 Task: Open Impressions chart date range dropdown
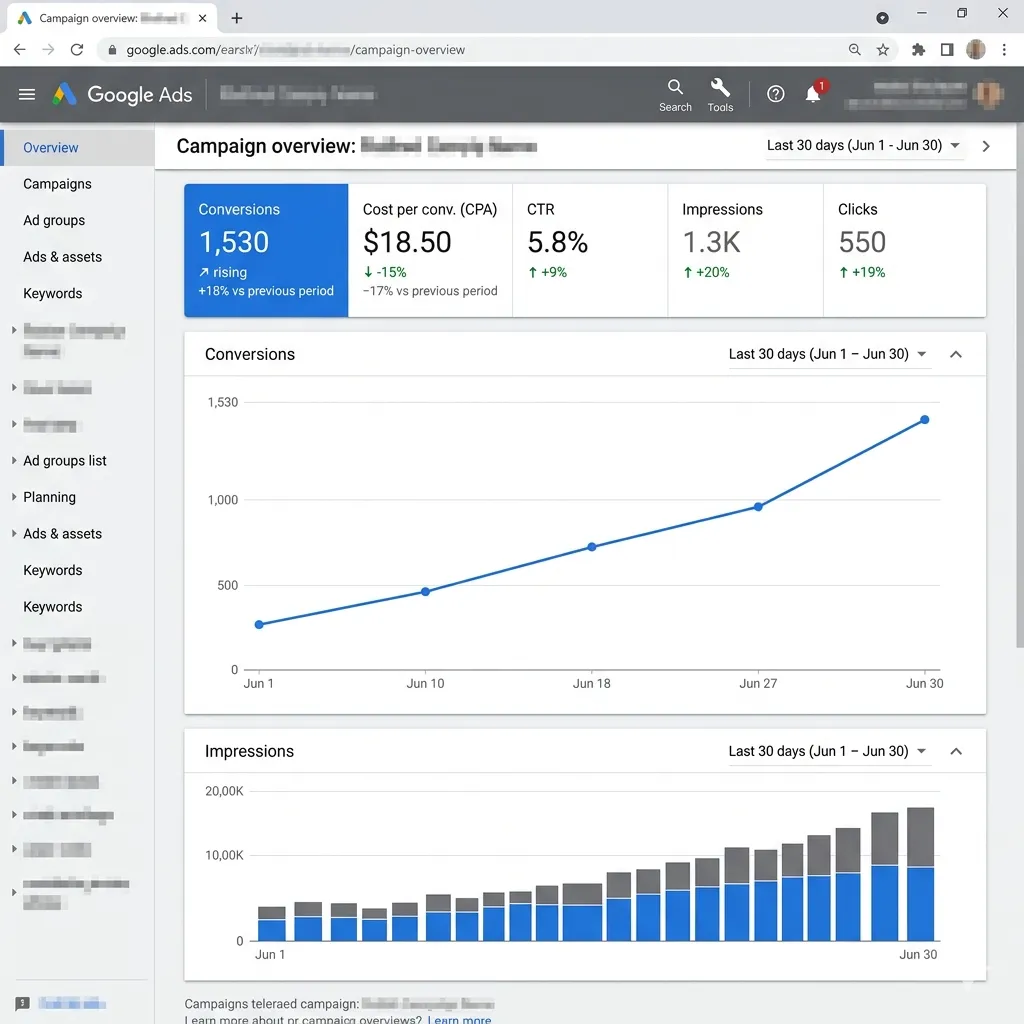tap(828, 751)
